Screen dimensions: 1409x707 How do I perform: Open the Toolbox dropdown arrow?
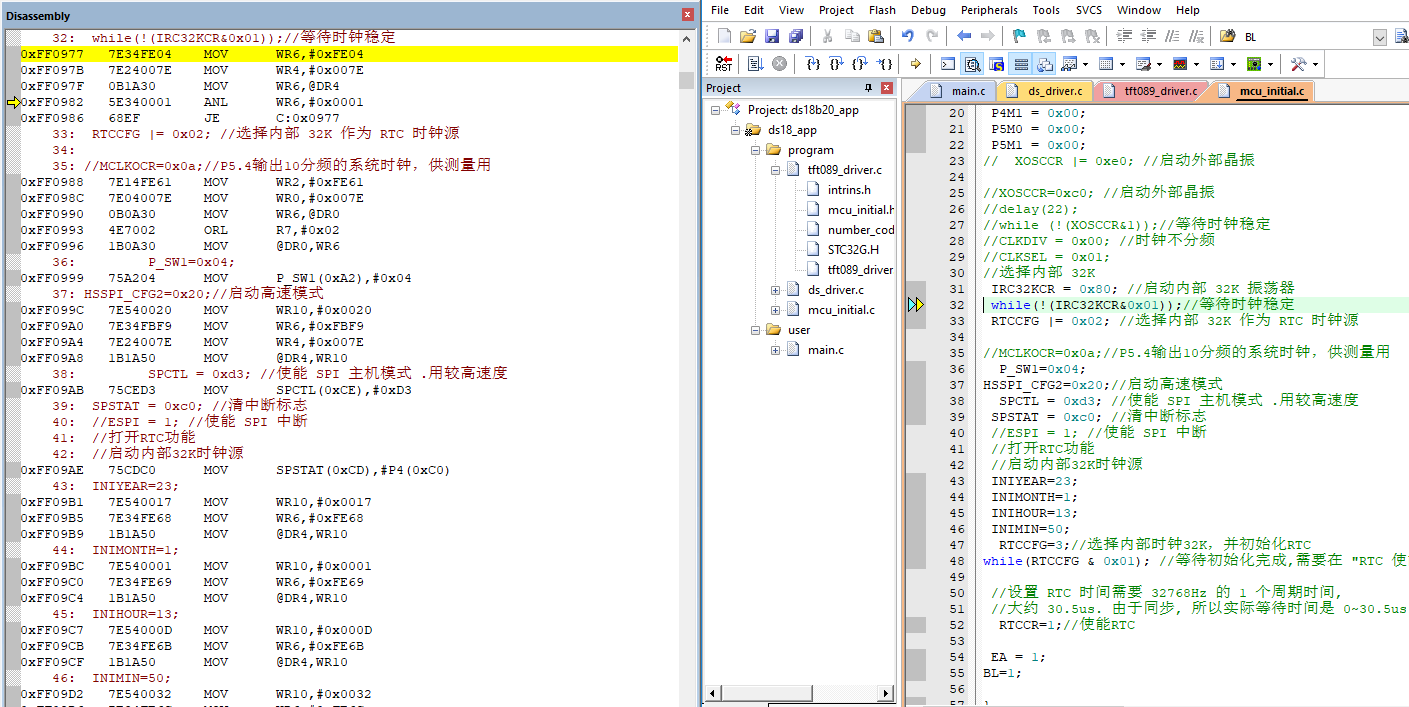point(1315,63)
